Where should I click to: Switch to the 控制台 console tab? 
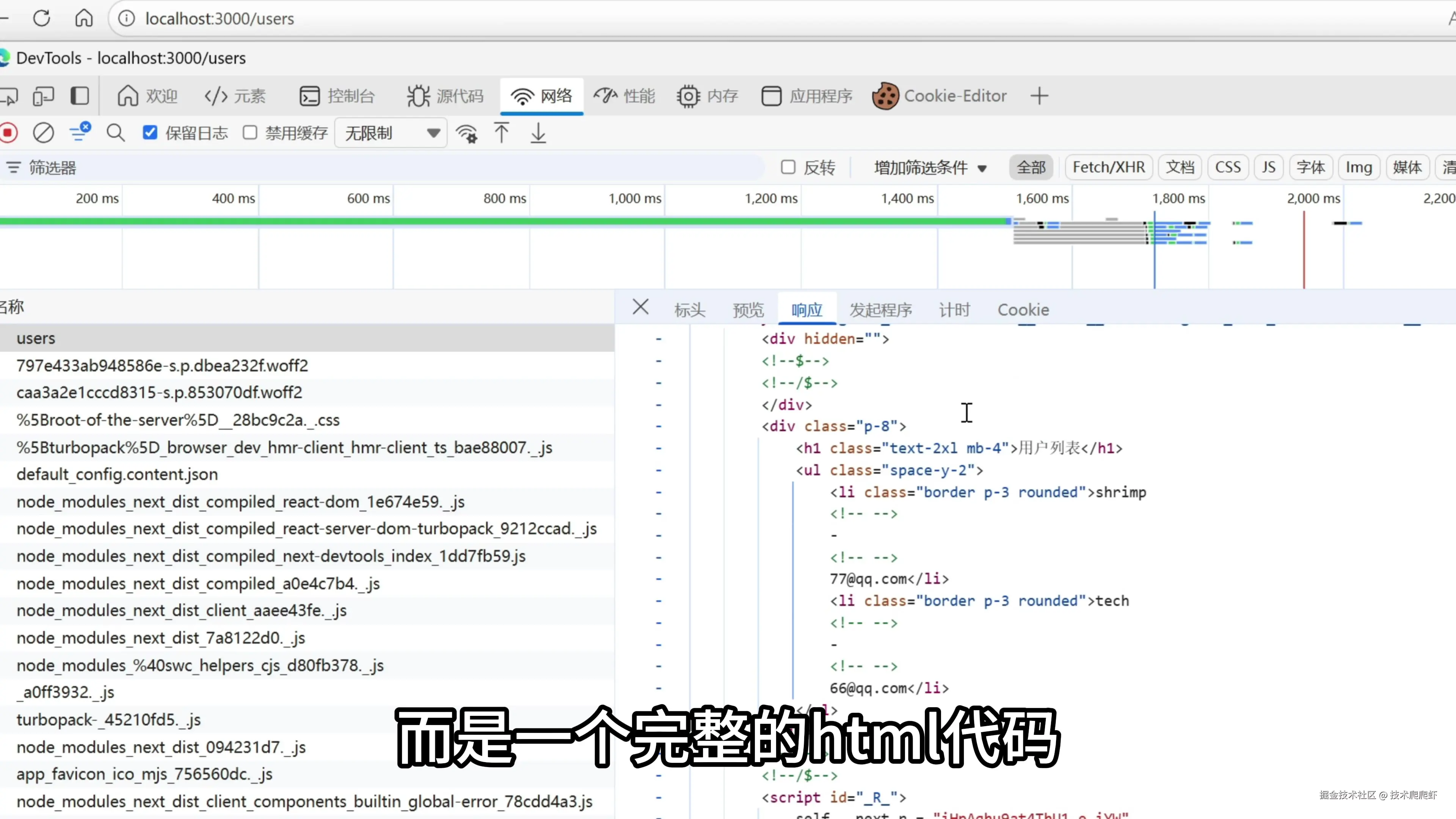(x=337, y=96)
